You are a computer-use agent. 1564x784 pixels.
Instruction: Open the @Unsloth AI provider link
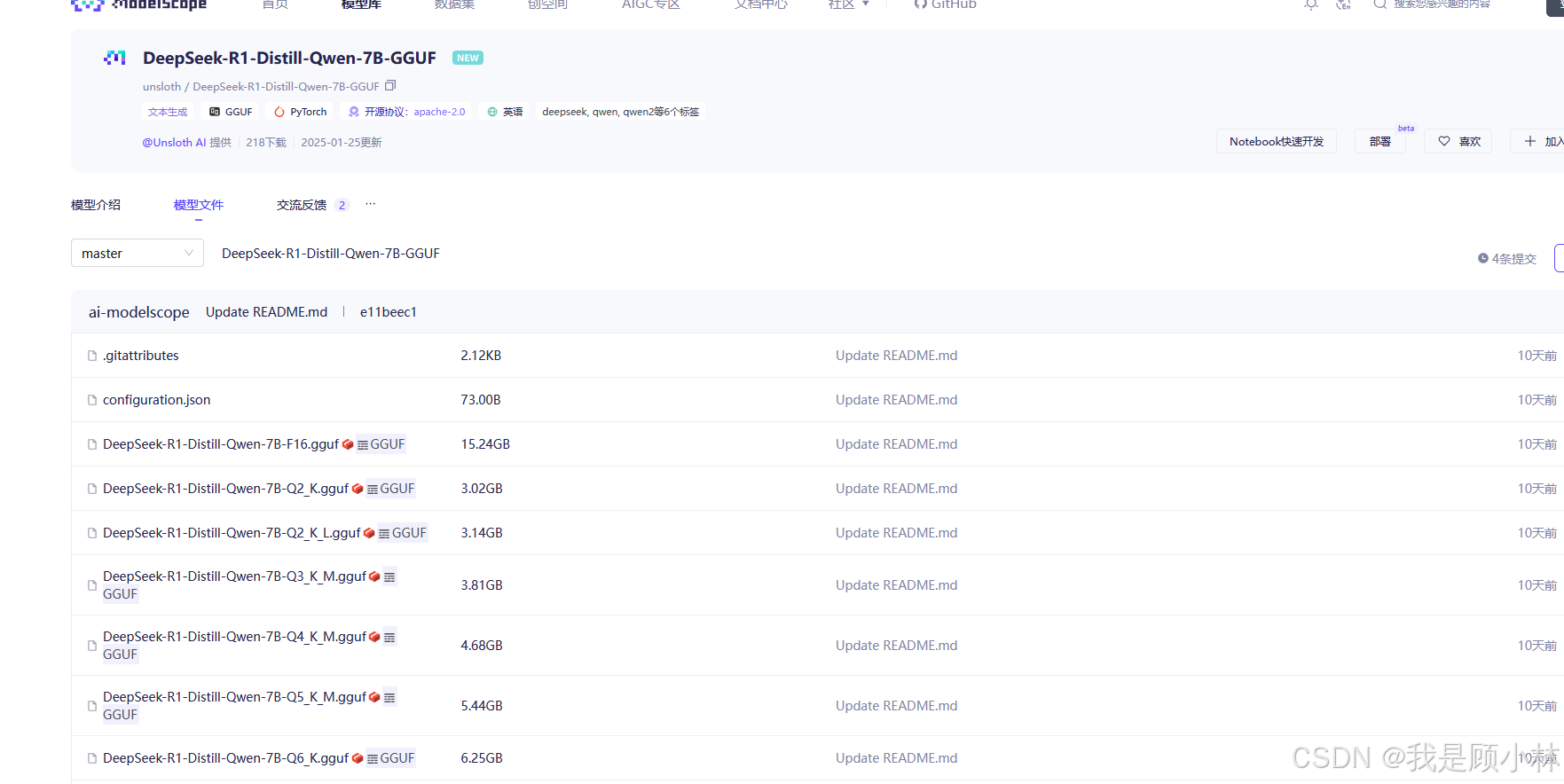point(174,142)
